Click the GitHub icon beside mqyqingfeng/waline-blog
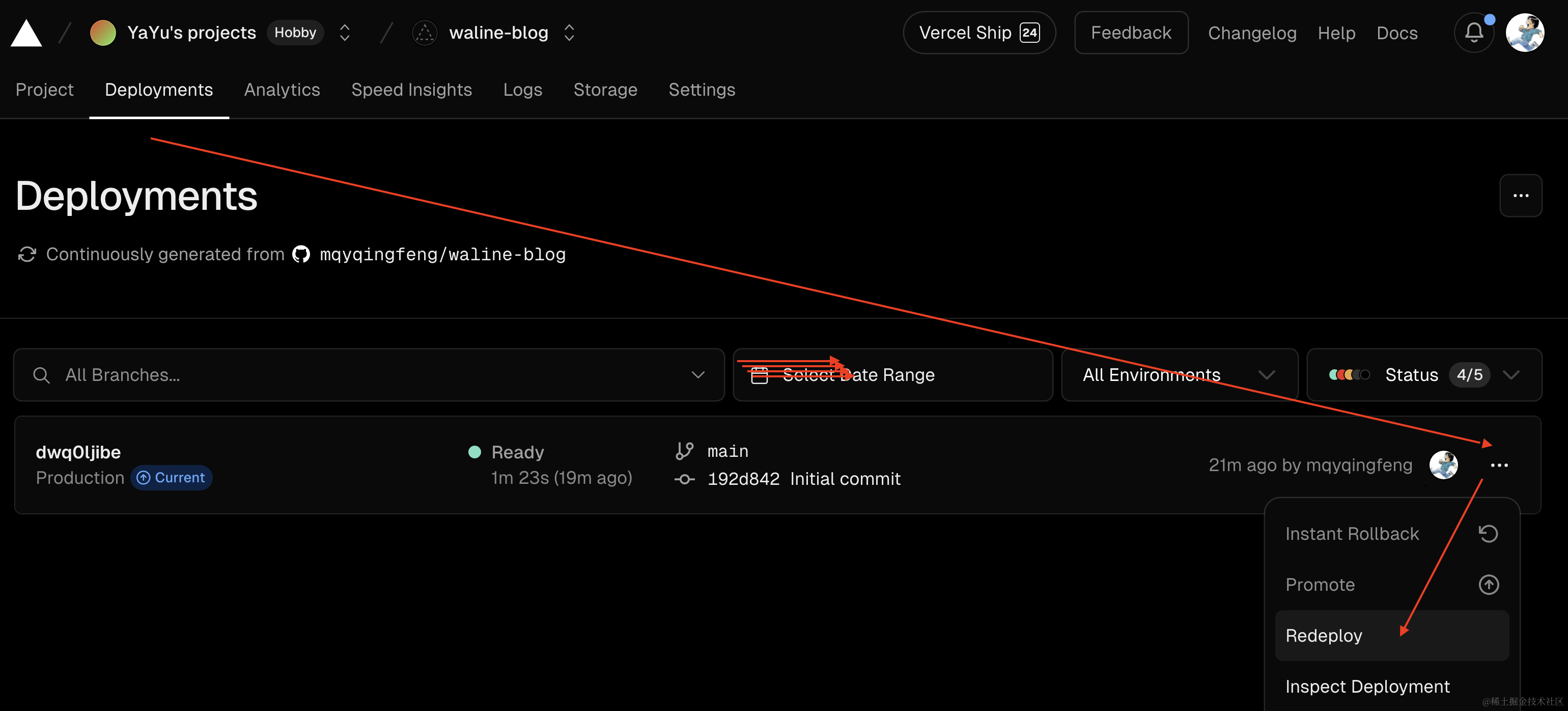The image size is (1568, 711). [x=301, y=255]
